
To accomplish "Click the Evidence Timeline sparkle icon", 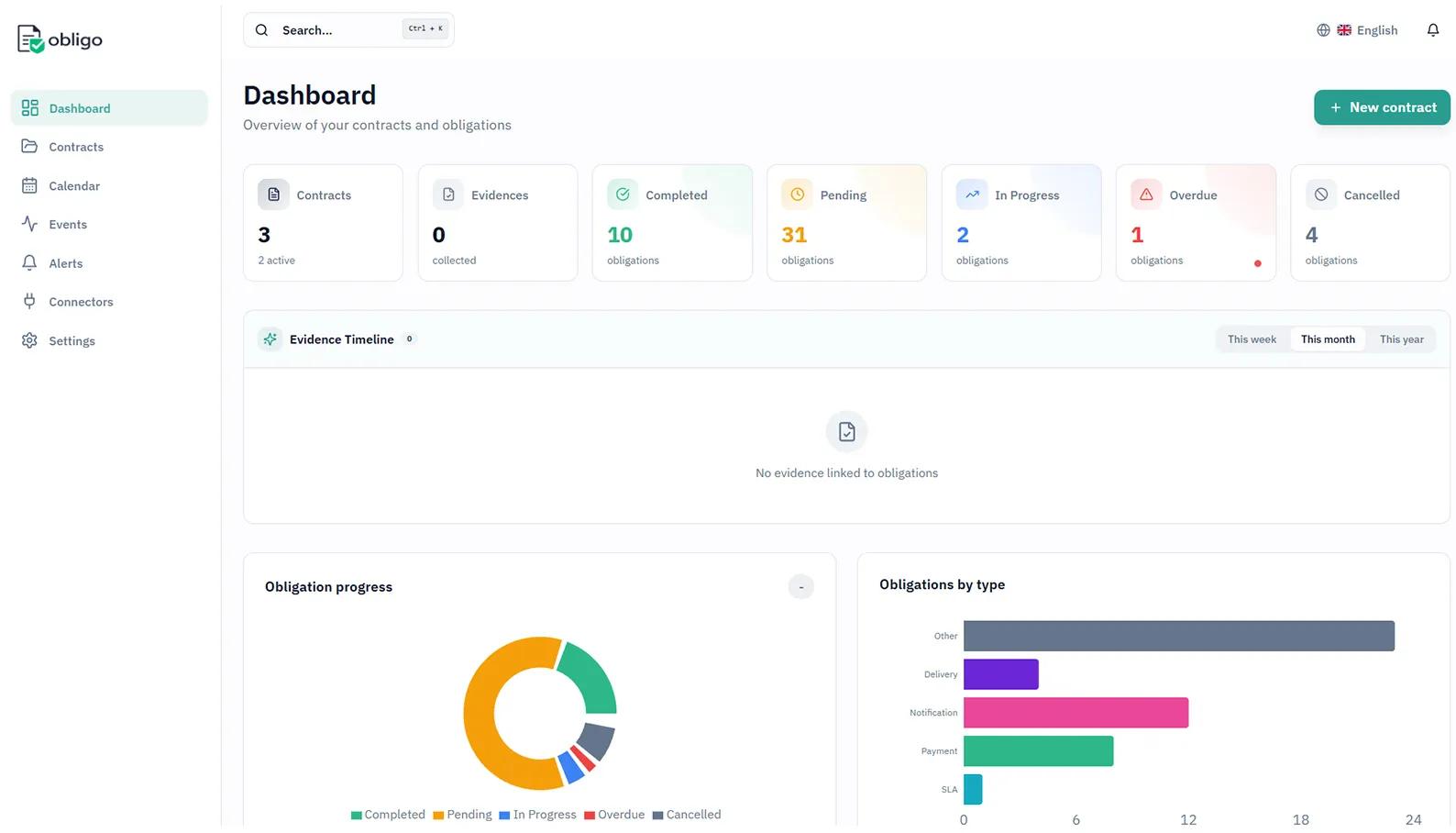I will [x=270, y=339].
